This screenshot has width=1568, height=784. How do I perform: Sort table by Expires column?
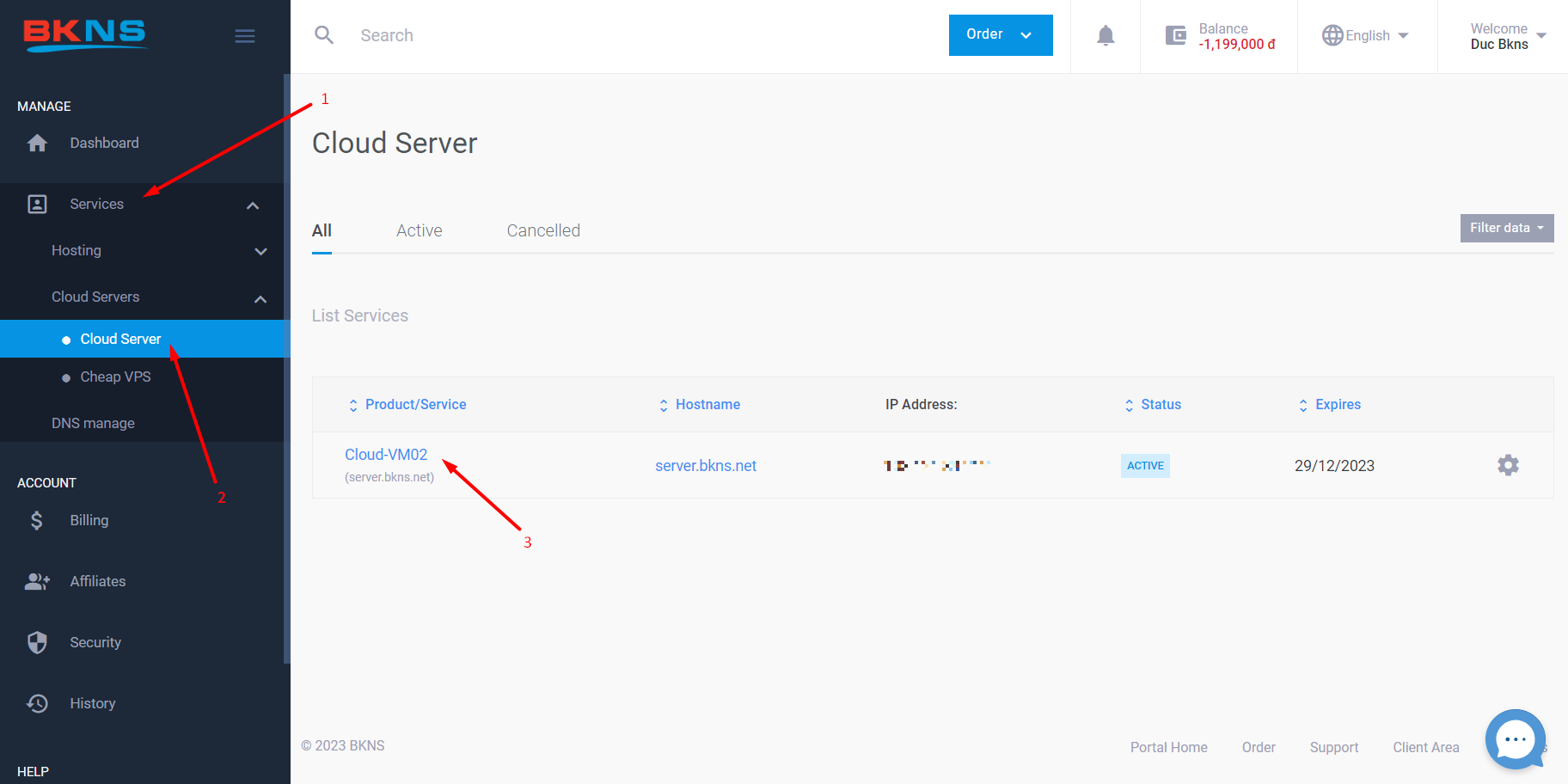(x=1337, y=404)
